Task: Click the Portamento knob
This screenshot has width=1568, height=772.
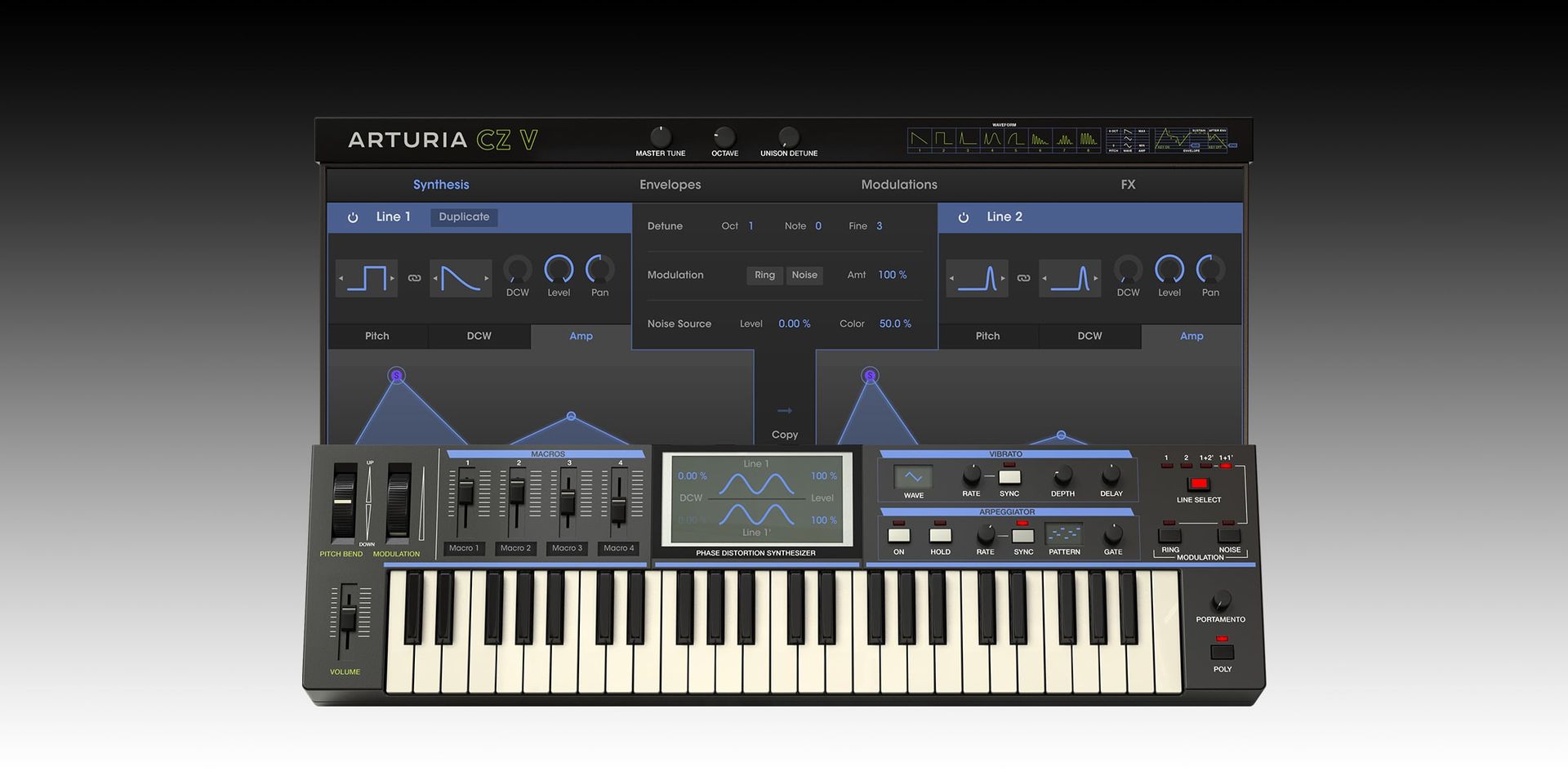Action: point(1221,600)
